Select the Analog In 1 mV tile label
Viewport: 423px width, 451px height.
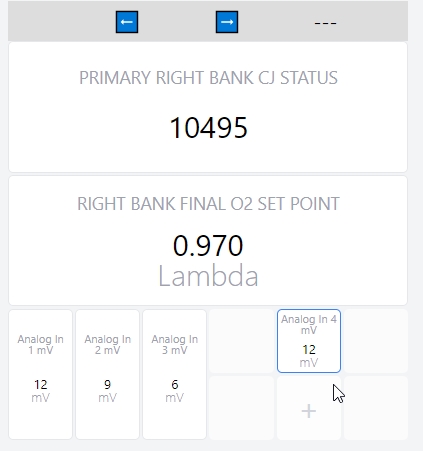(x=40, y=345)
